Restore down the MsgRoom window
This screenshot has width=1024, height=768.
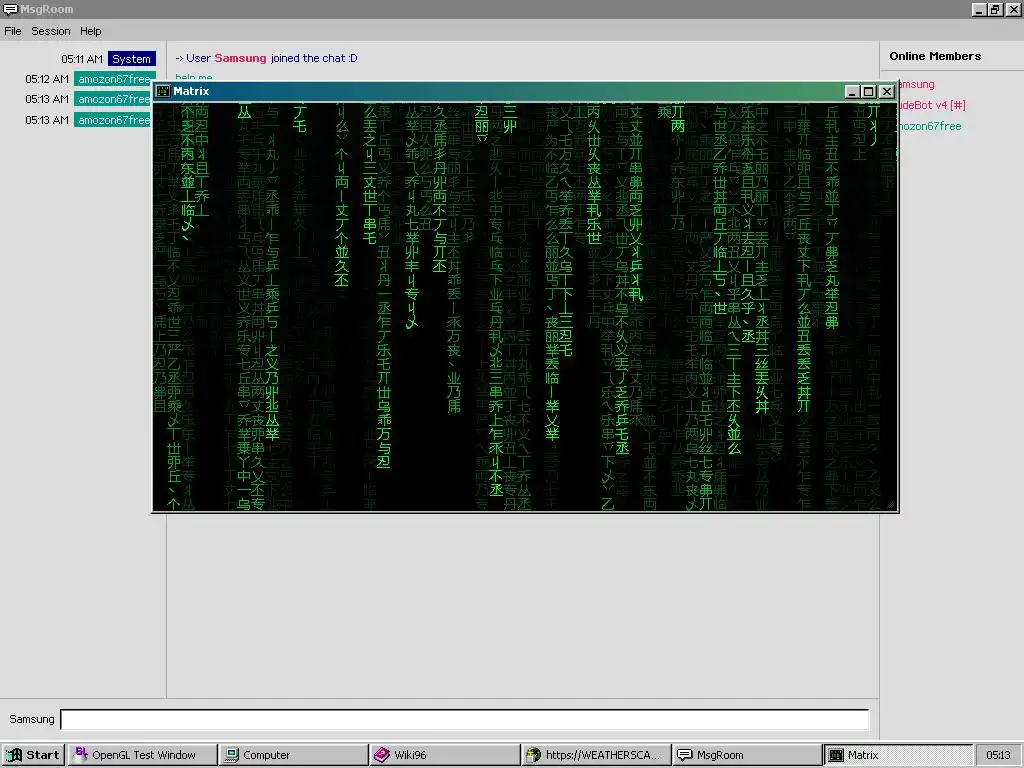(x=995, y=9)
